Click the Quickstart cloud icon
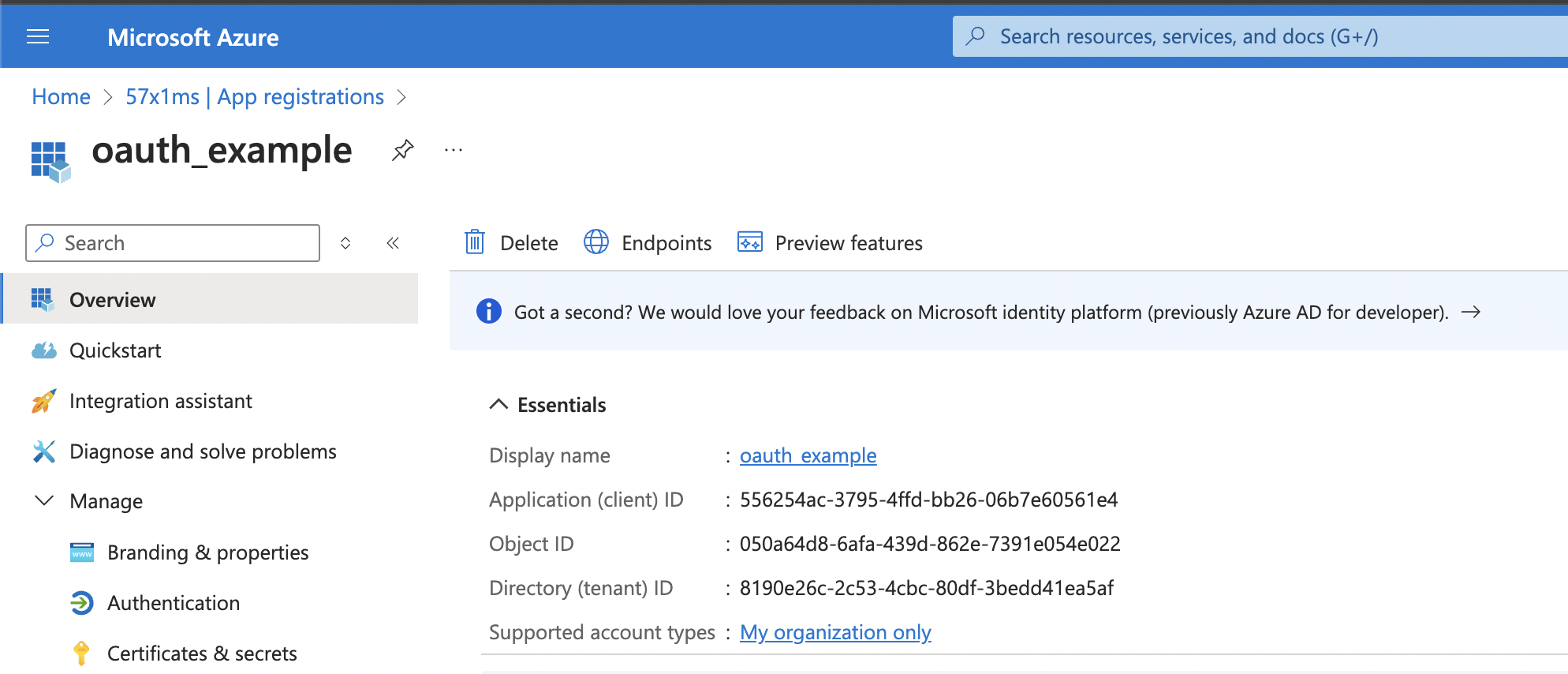The image size is (1568, 674). tap(44, 350)
